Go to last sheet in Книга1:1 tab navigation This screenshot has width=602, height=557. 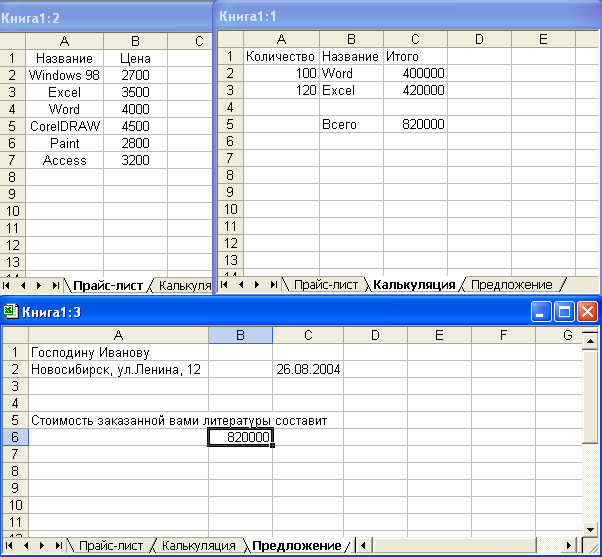[274, 284]
